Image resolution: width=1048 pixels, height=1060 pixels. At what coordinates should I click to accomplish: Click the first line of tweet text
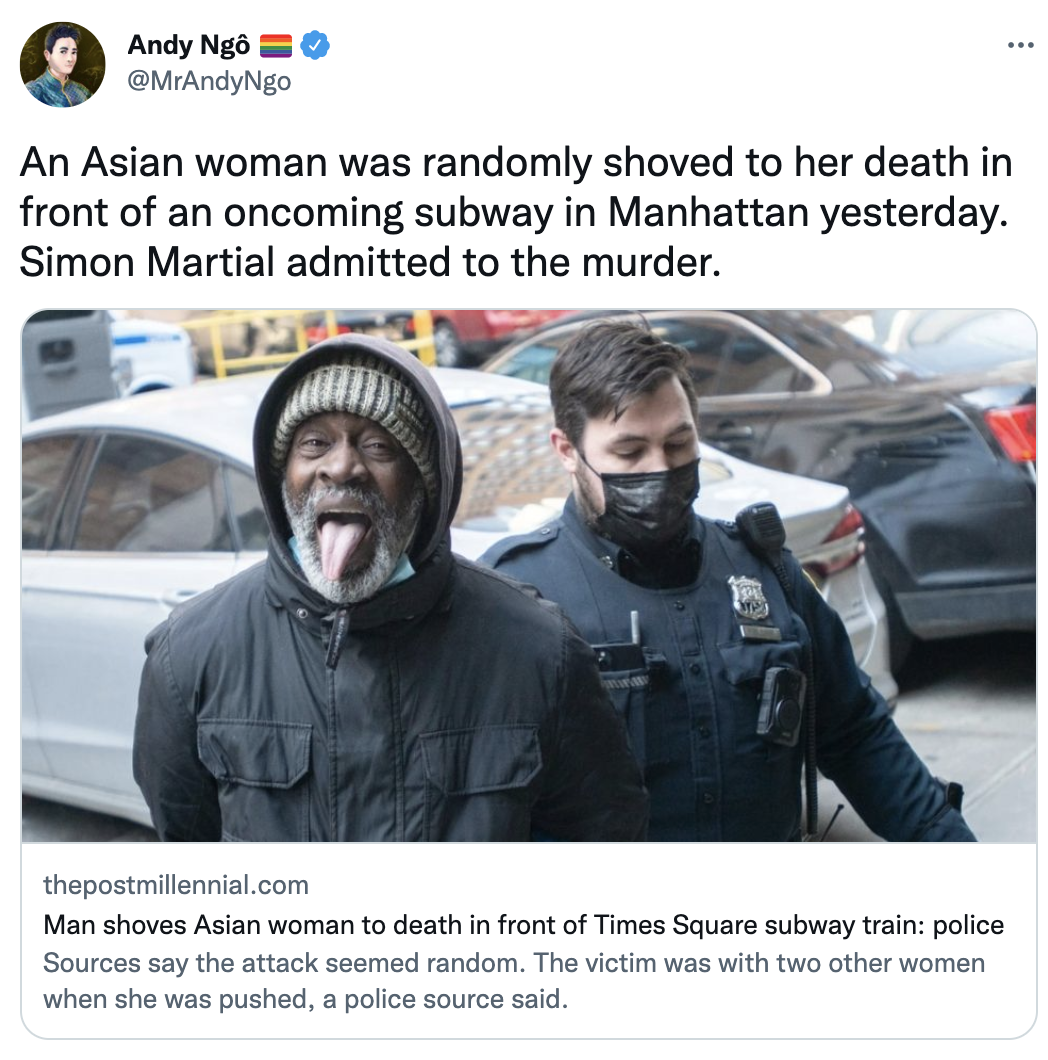pos(516,163)
